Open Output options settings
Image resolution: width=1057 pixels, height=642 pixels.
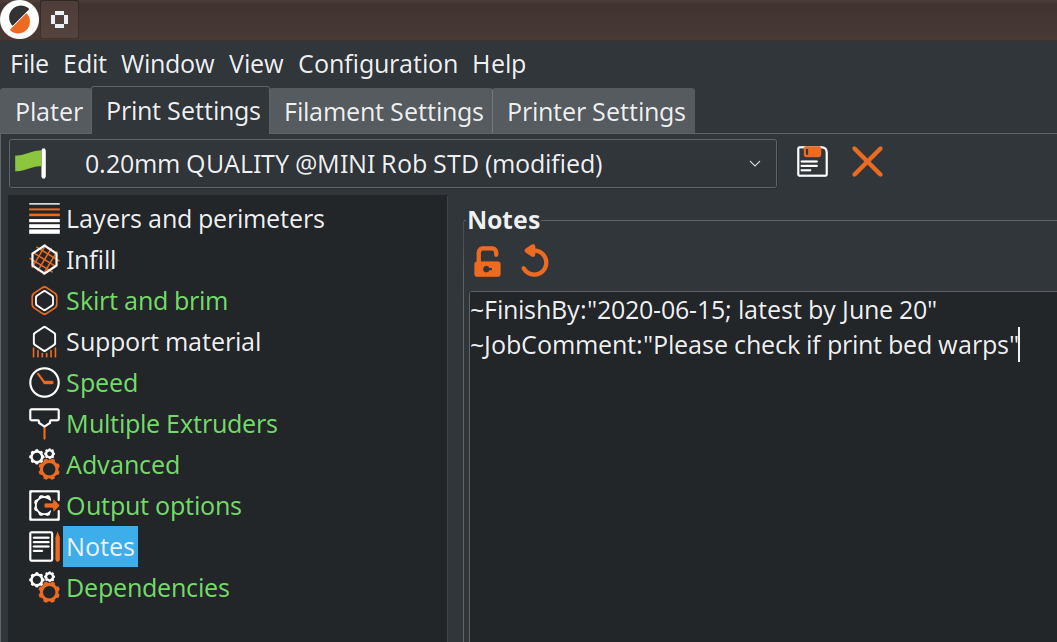(154, 506)
